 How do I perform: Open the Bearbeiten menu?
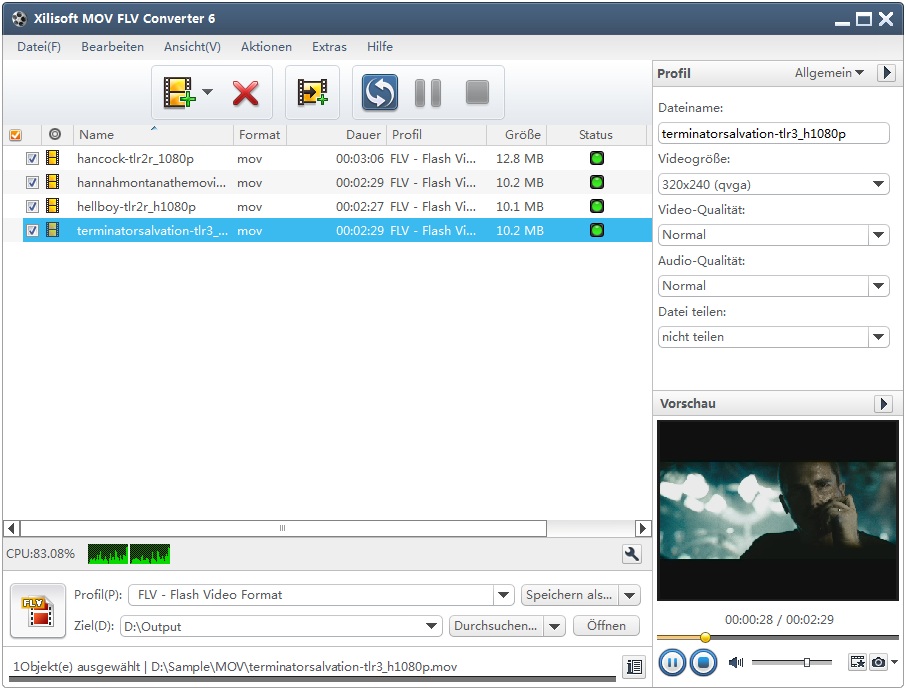tap(113, 47)
